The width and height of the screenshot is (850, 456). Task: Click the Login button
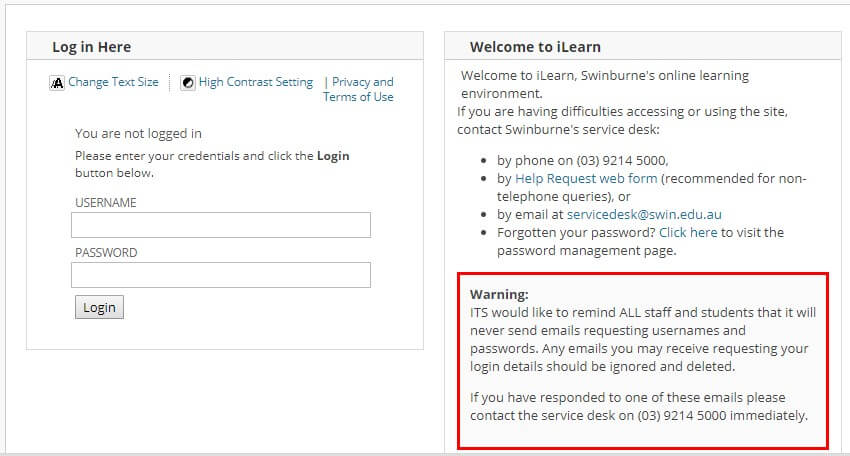click(x=99, y=307)
